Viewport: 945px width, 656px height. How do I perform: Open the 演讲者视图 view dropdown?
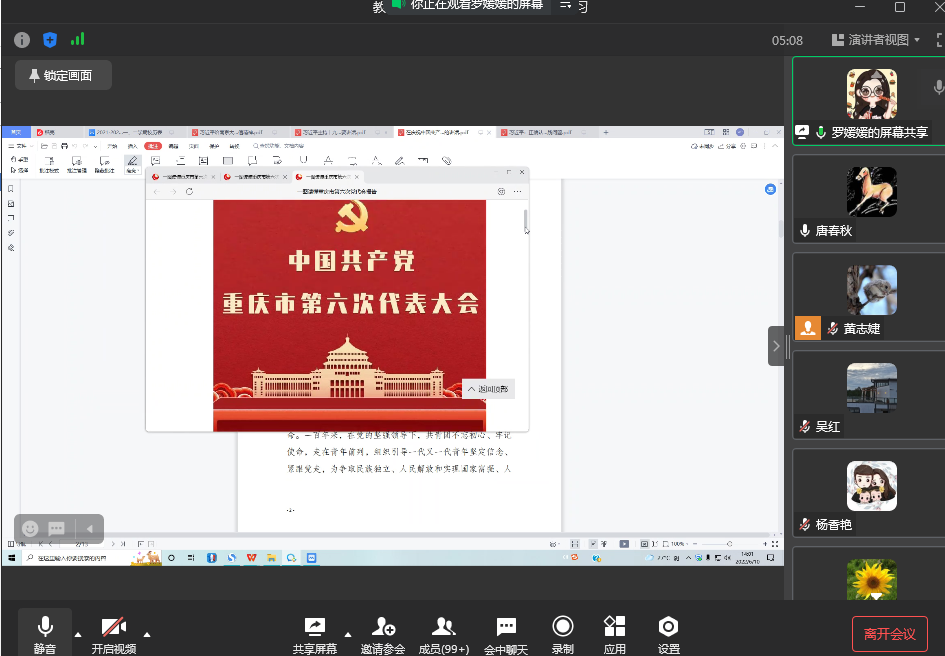(x=876, y=40)
